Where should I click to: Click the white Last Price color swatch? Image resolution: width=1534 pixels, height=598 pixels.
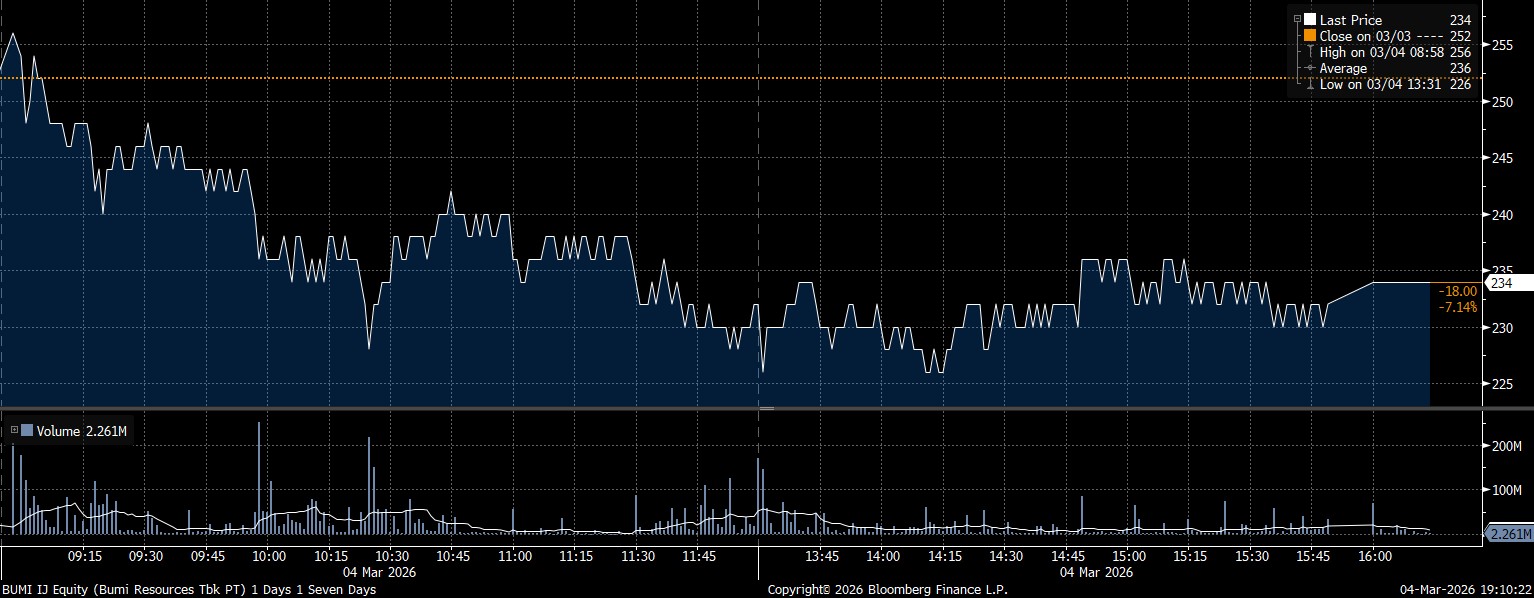tap(1310, 20)
